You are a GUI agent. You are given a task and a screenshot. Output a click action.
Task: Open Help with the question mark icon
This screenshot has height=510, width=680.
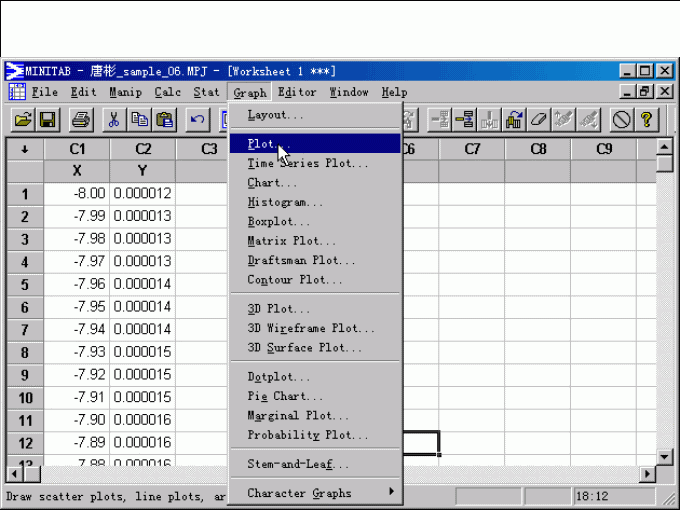tap(647, 120)
